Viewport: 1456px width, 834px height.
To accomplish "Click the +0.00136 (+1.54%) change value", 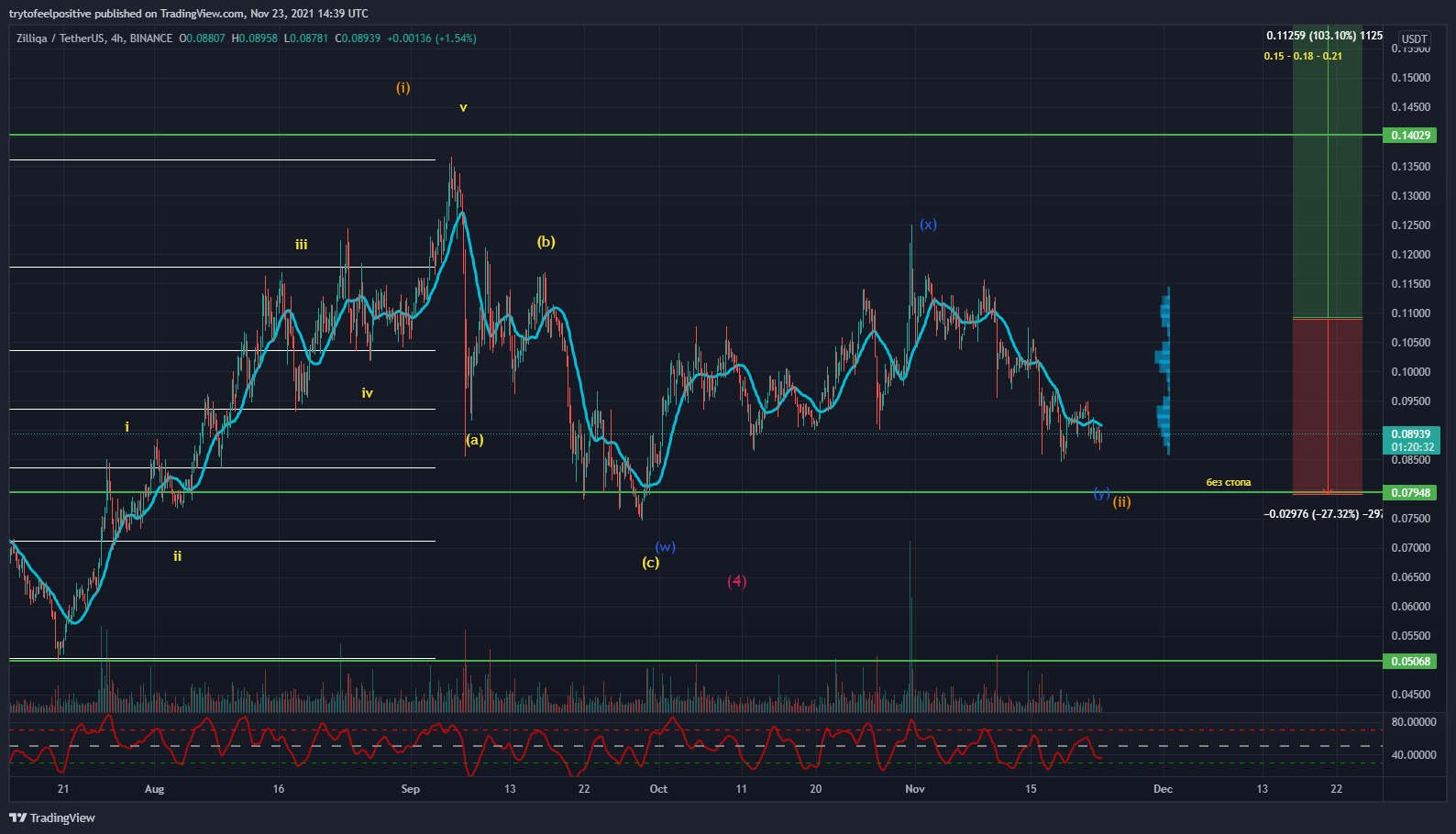I will [x=432, y=38].
